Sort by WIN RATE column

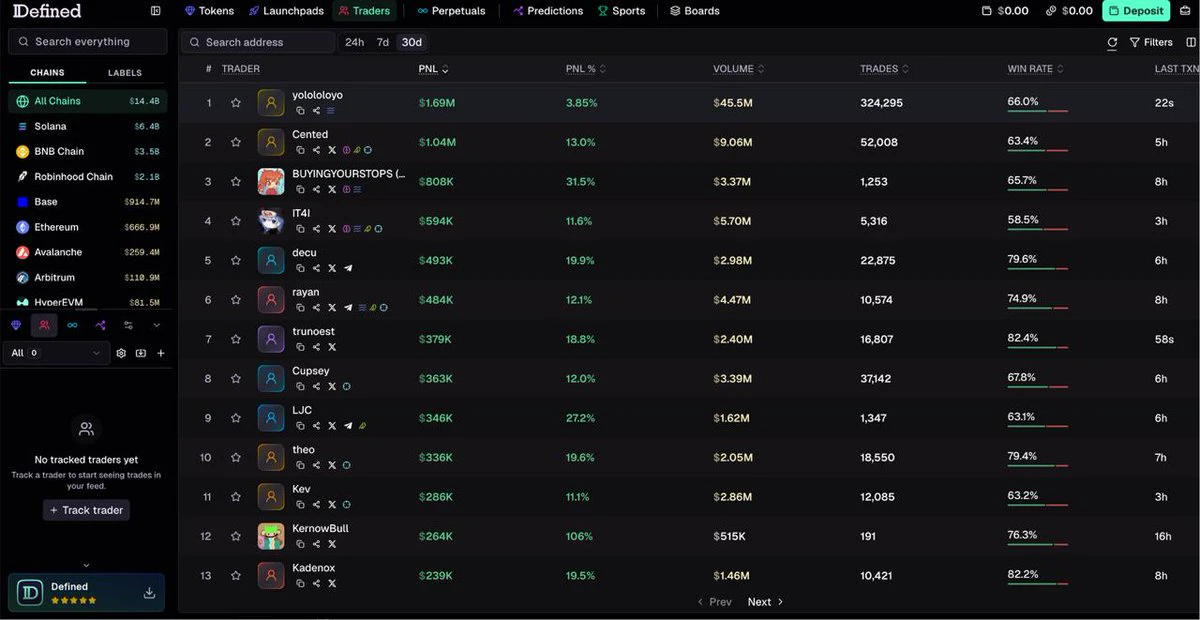click(1035, 69)
